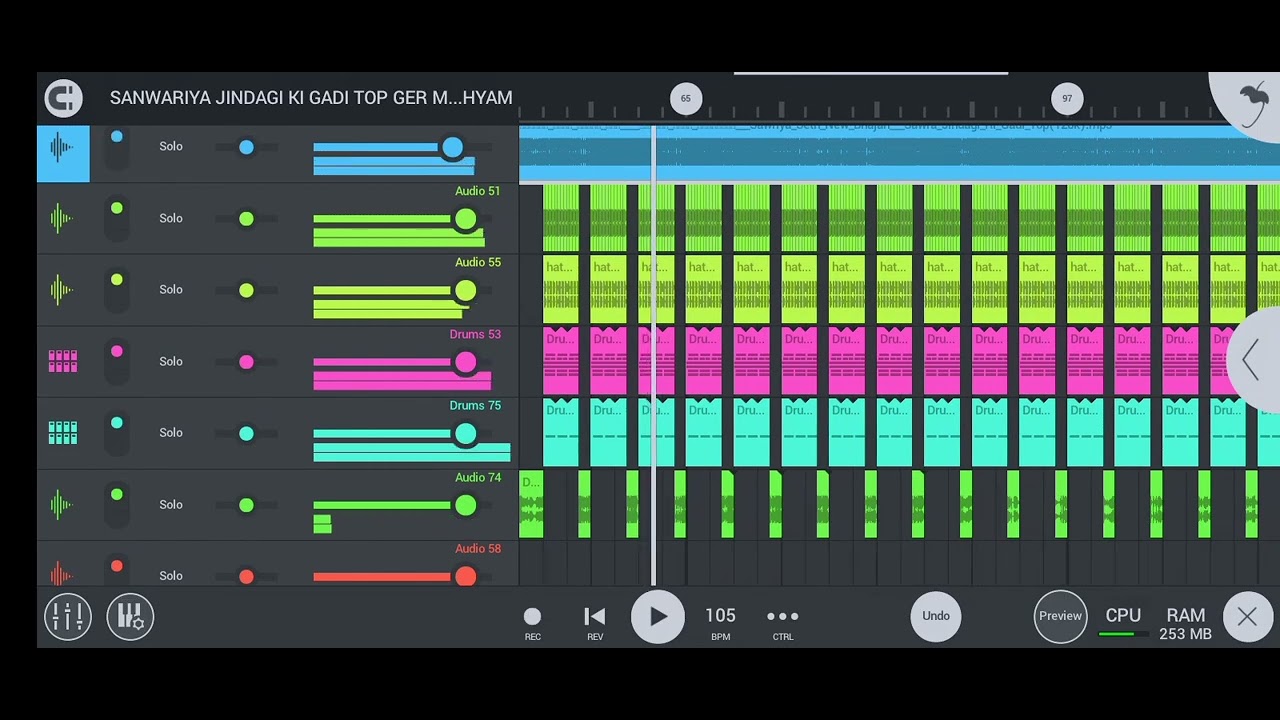Set Drums 75 volume slider

[x=465, y=434]
